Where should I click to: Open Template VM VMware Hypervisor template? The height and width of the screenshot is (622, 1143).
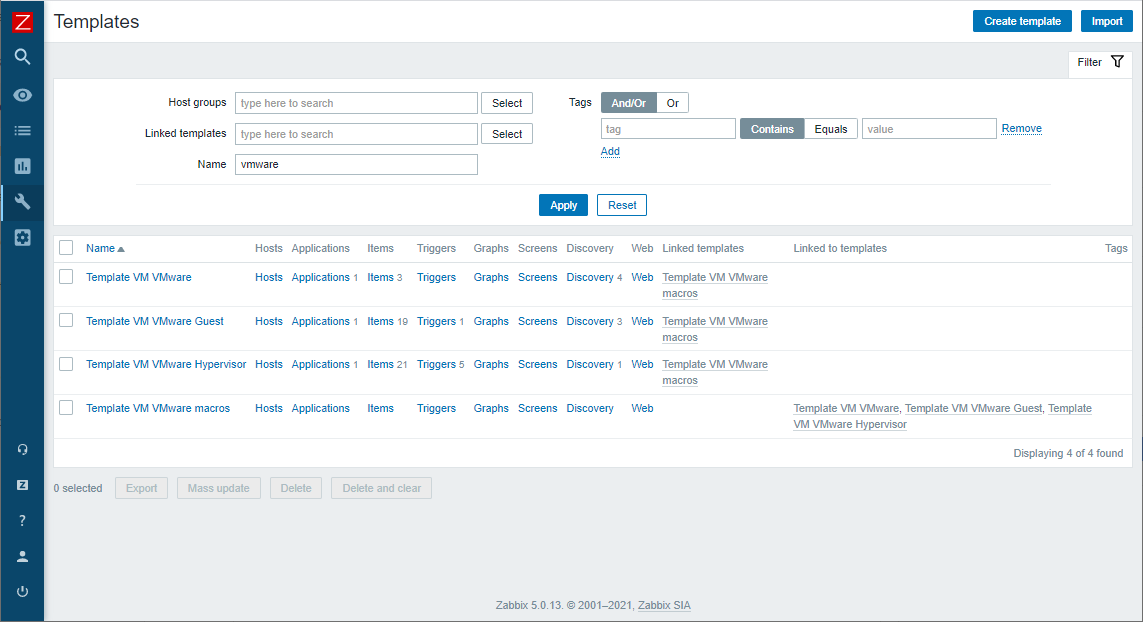click(x=166, y=364)
